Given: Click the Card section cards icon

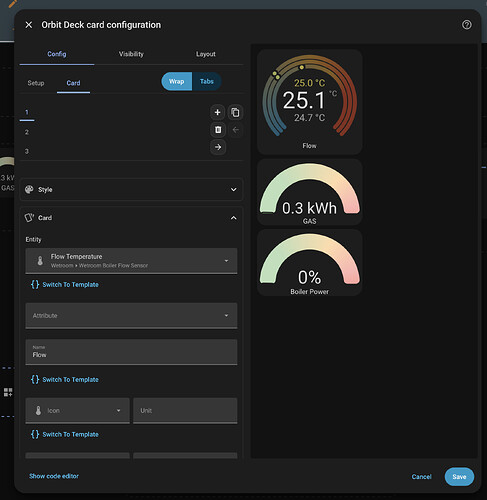Looking at the screenshot, I should tap(29, 218).
